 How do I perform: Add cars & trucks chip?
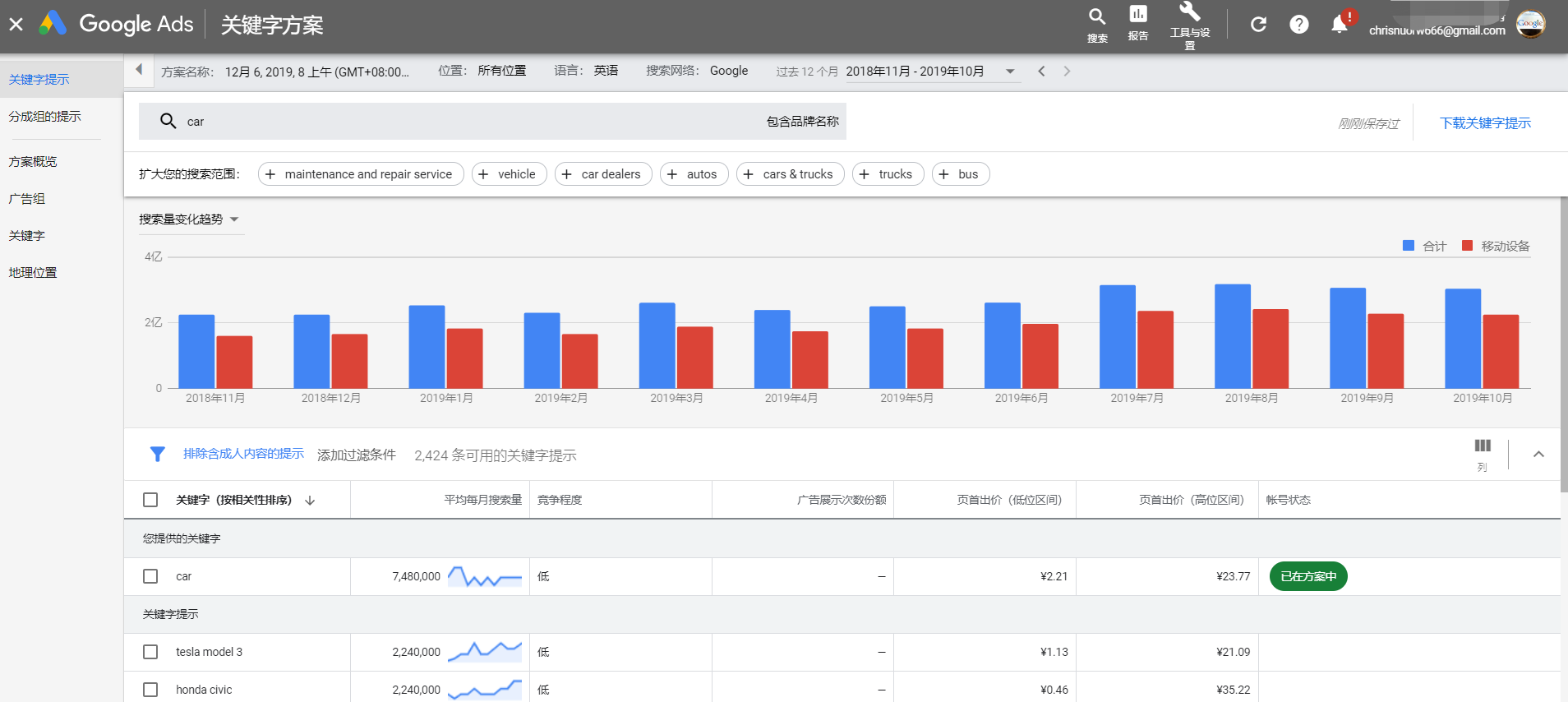click(791, 174)
